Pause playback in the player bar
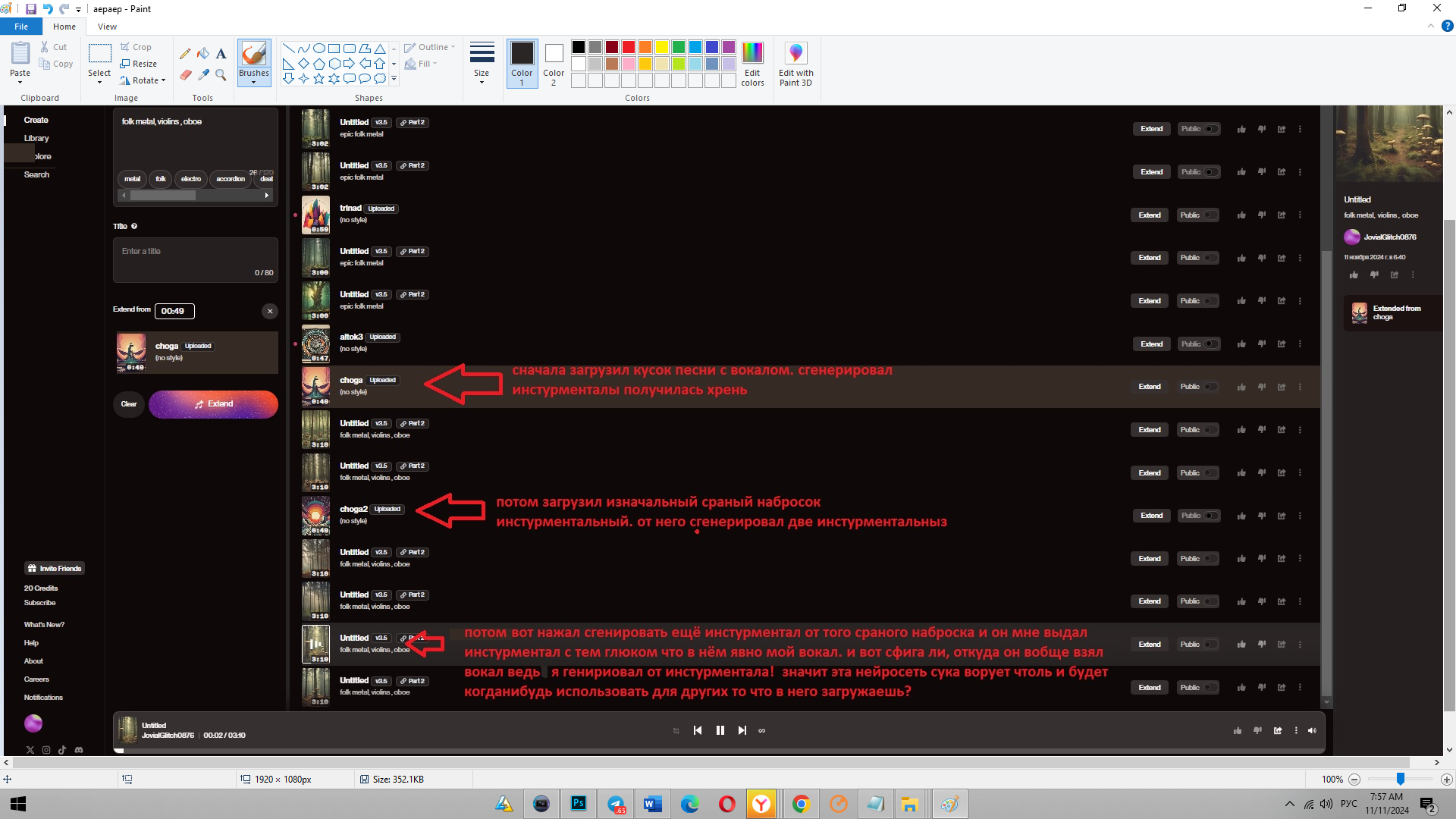Screen dimensions: 1456x819 tap(720, 730)
